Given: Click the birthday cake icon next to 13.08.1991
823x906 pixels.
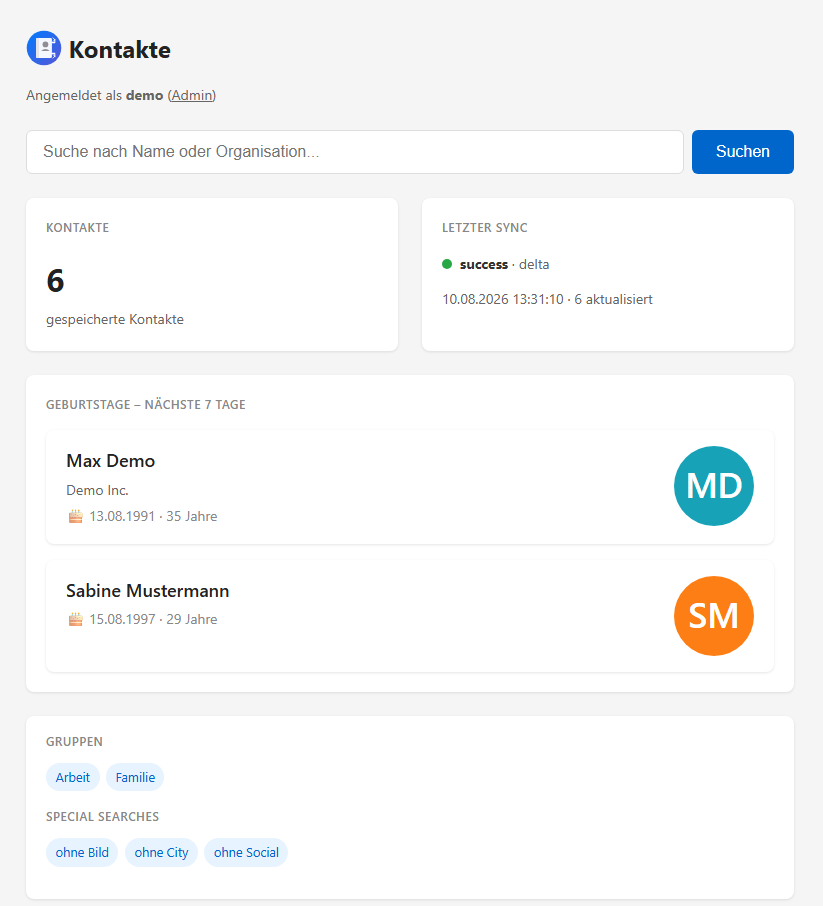Looking at the screenshot, I should click(76, 516).
